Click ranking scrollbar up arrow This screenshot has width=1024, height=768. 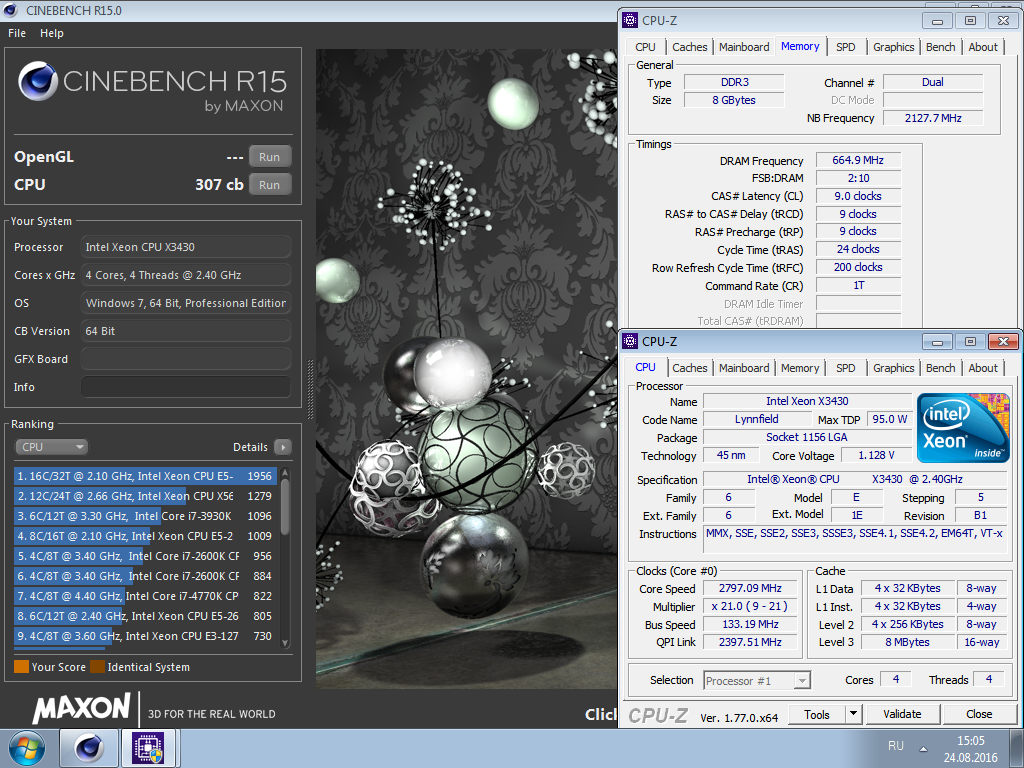coord(285,472)
